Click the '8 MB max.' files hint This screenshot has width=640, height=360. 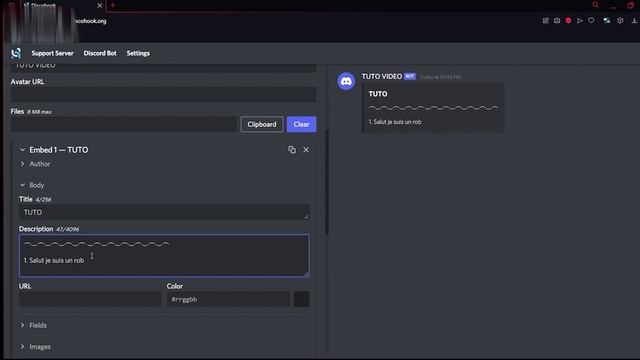[39, 112]
